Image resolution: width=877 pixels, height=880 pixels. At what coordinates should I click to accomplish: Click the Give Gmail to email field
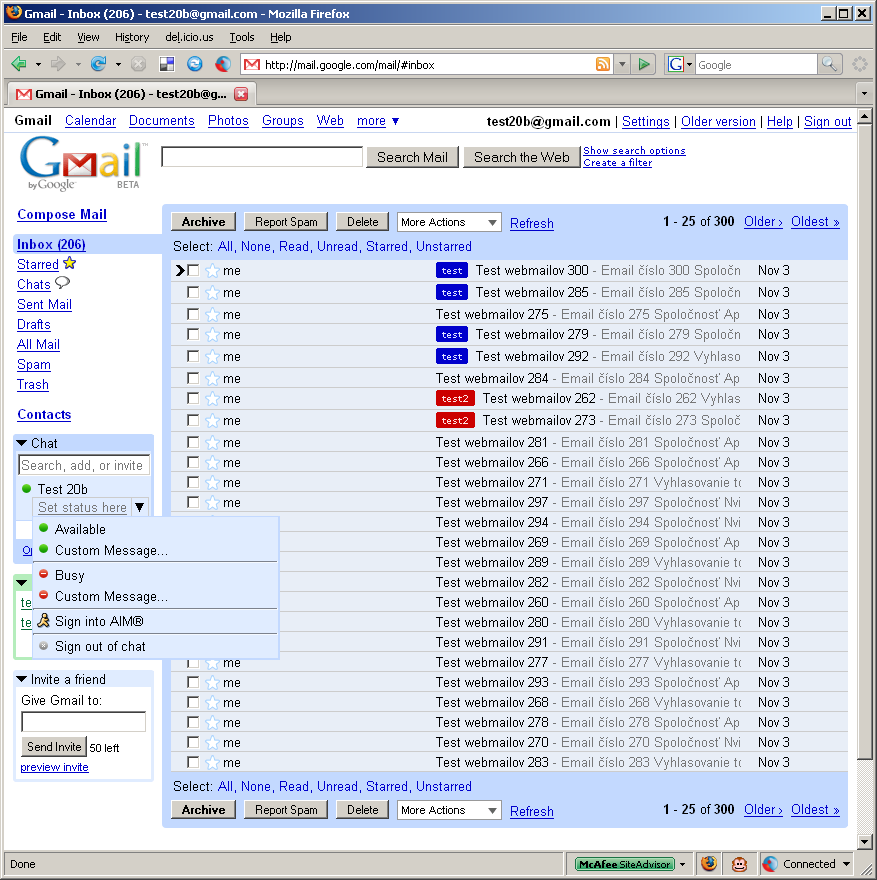click(84, 721)
